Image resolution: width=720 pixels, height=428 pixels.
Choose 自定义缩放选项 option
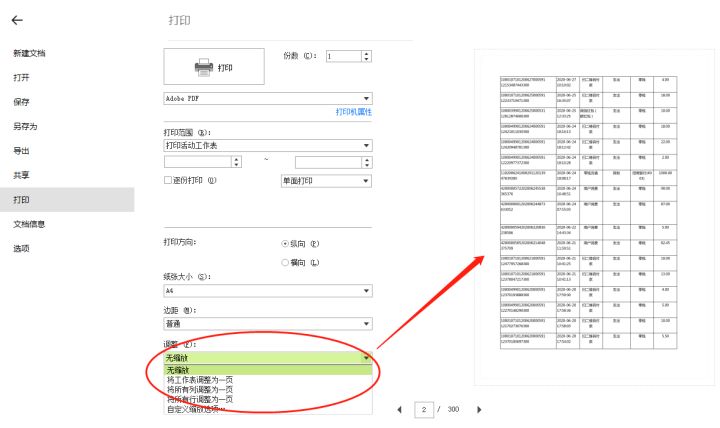tap(268, 409)
